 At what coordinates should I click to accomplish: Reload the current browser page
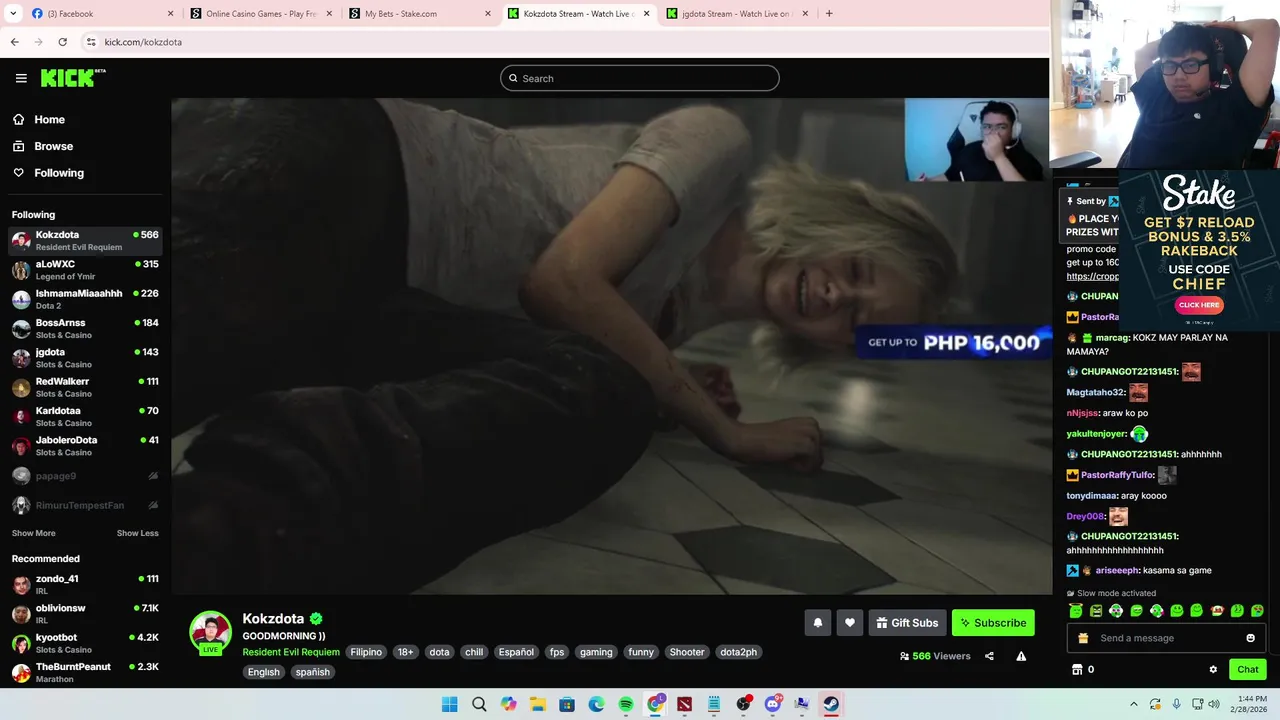tap(62, 42)
